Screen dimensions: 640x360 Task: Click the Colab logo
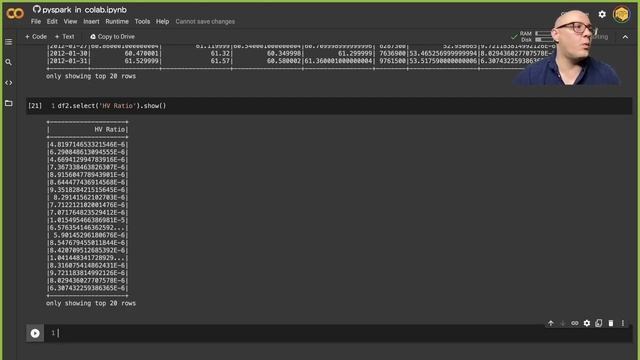[15, 13]
